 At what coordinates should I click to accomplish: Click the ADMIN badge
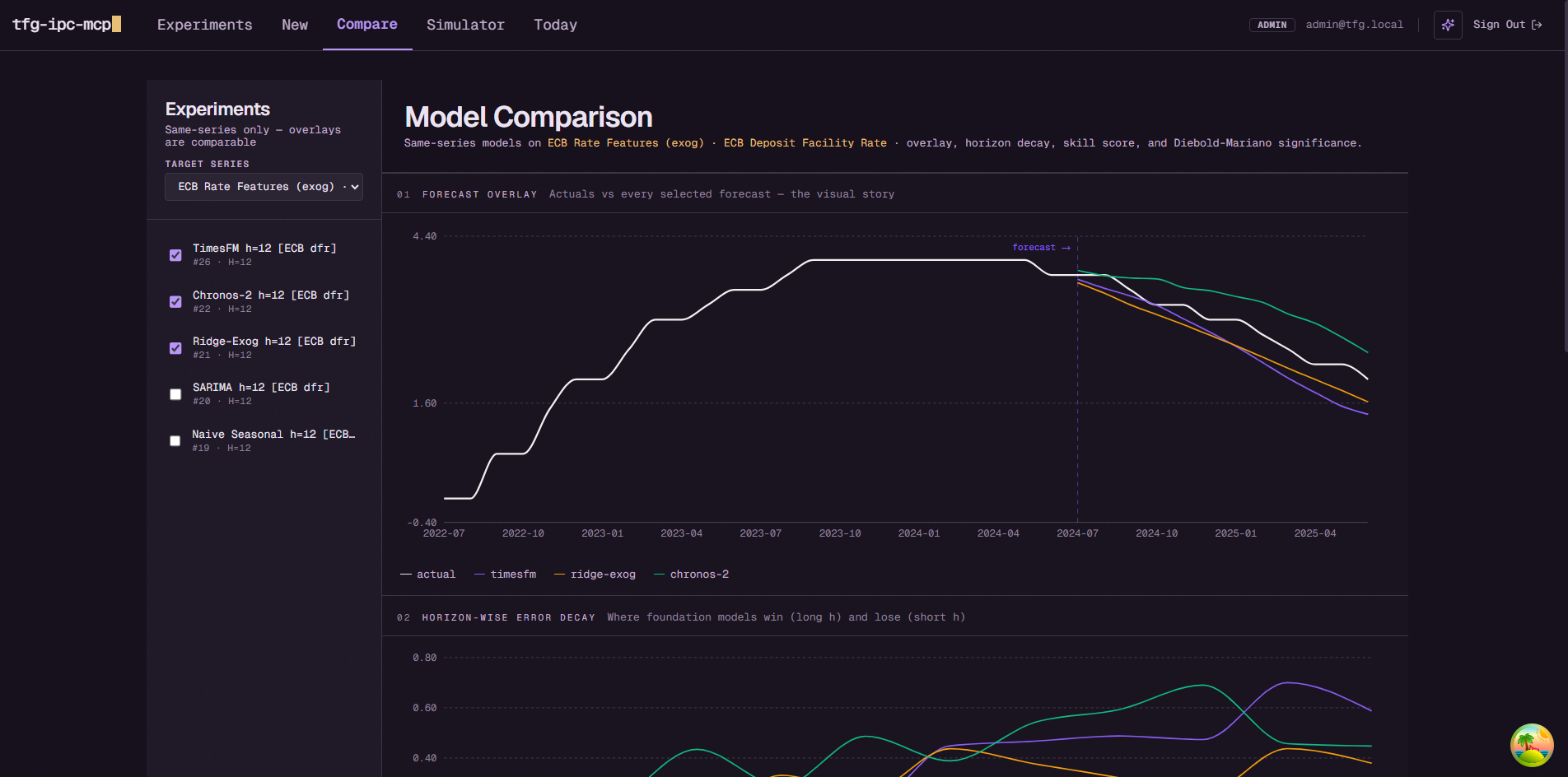coord(1272,25)
